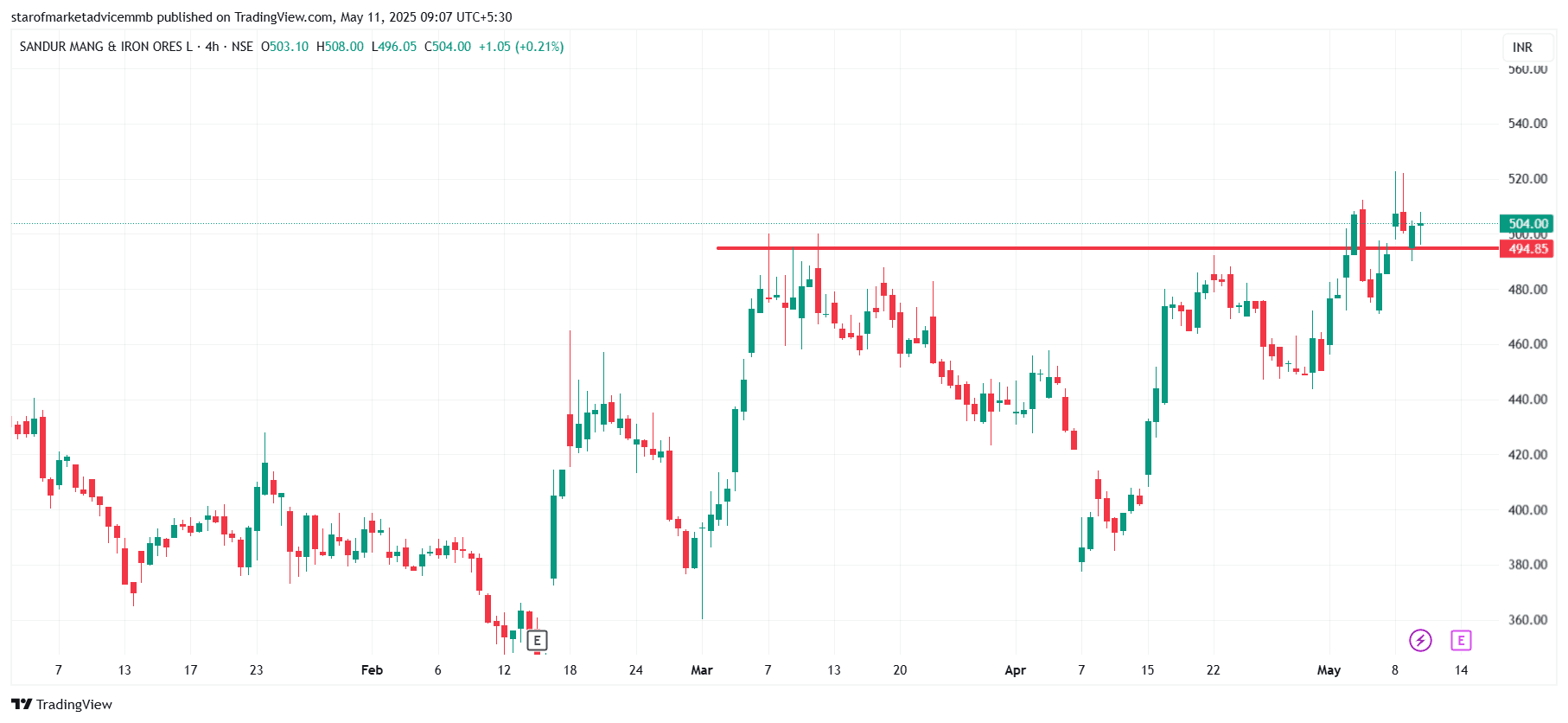1568x723 pixels.
Task: Click the 15 date label on time axis
Action: 1147,670
